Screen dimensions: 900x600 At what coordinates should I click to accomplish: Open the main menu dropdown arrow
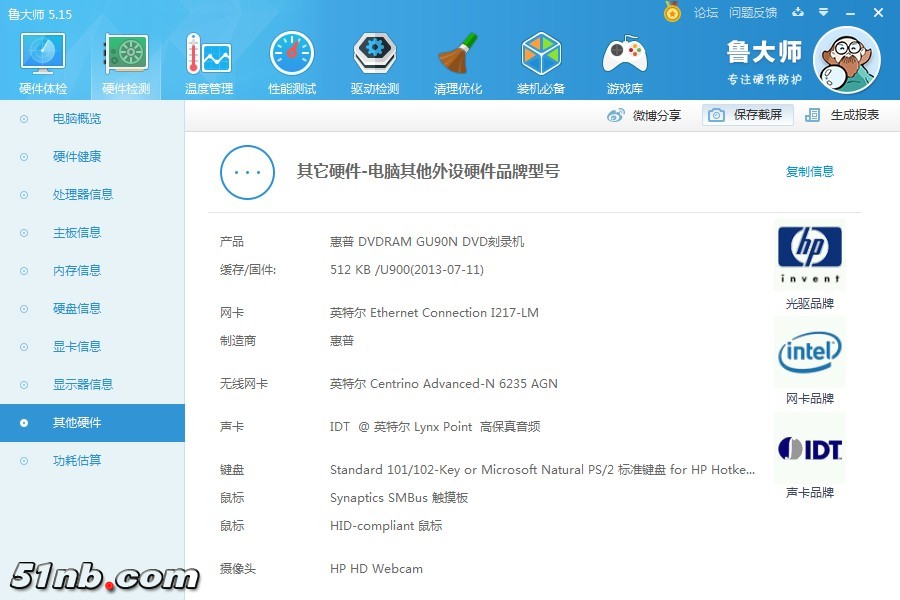coord(824,12)
